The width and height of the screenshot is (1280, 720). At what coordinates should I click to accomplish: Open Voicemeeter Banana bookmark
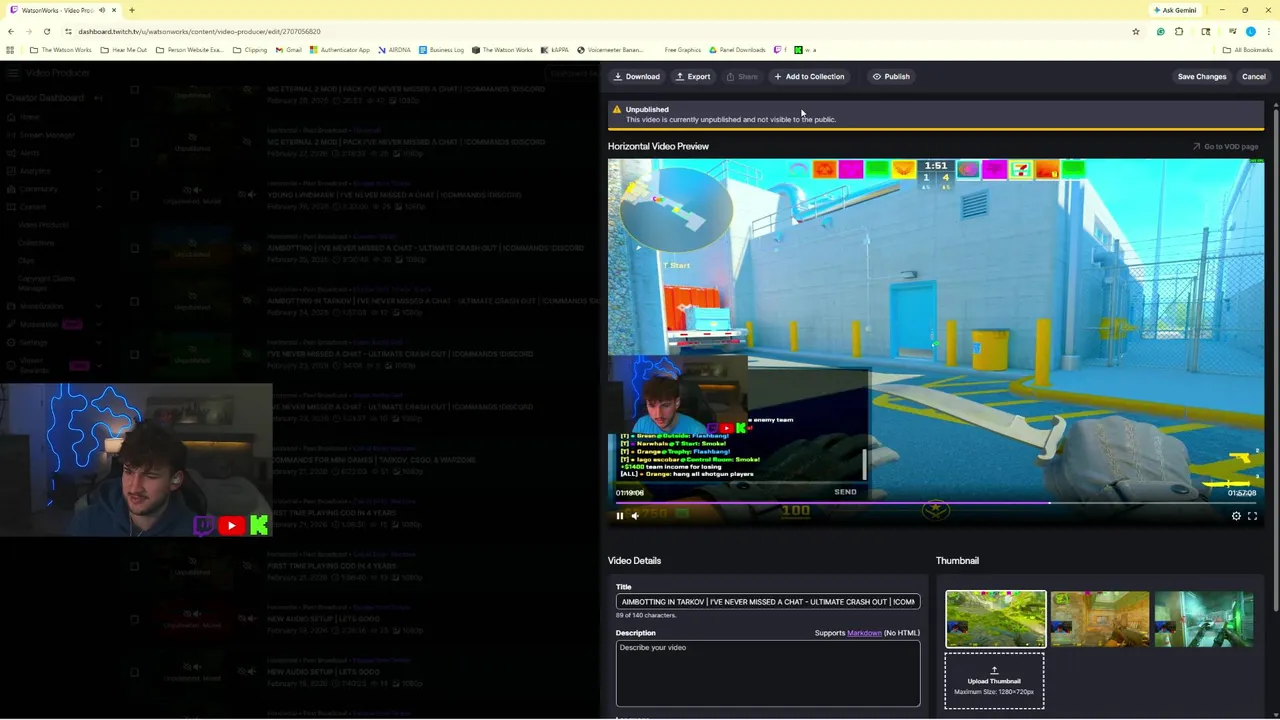(609, 50)
